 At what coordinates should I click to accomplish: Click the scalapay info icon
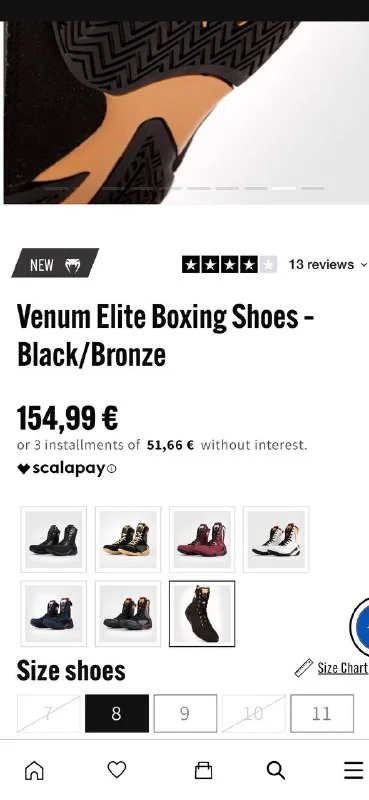pyautogui.click(x=112, y=468)
